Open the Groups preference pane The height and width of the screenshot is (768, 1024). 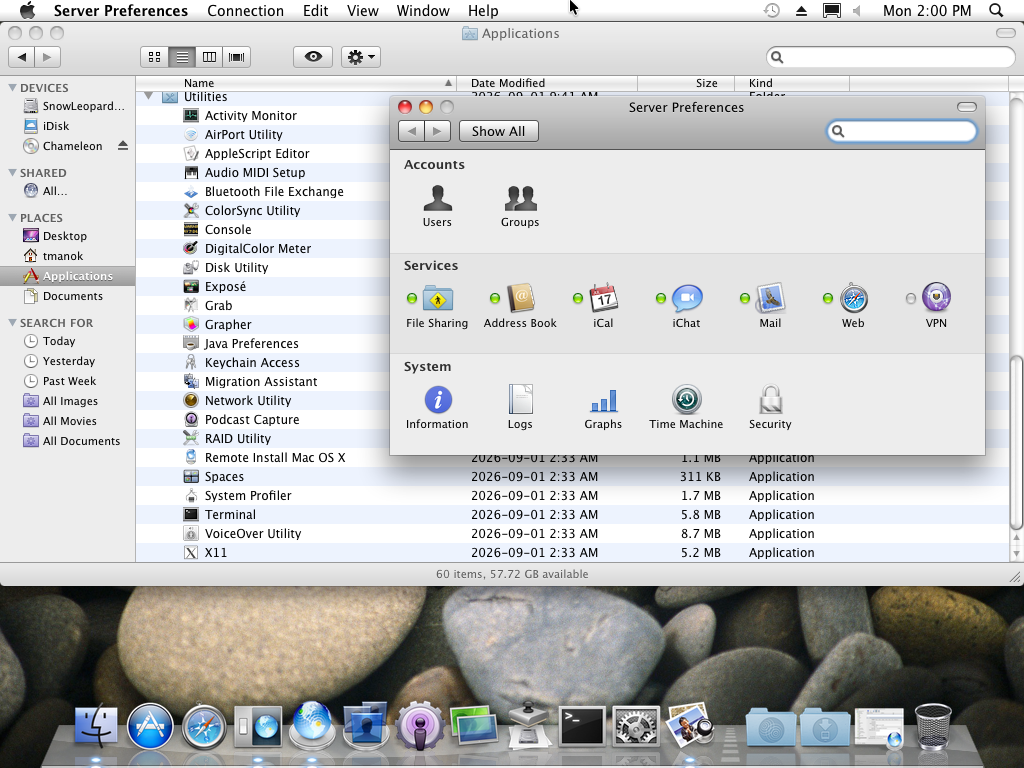point(520,205)
